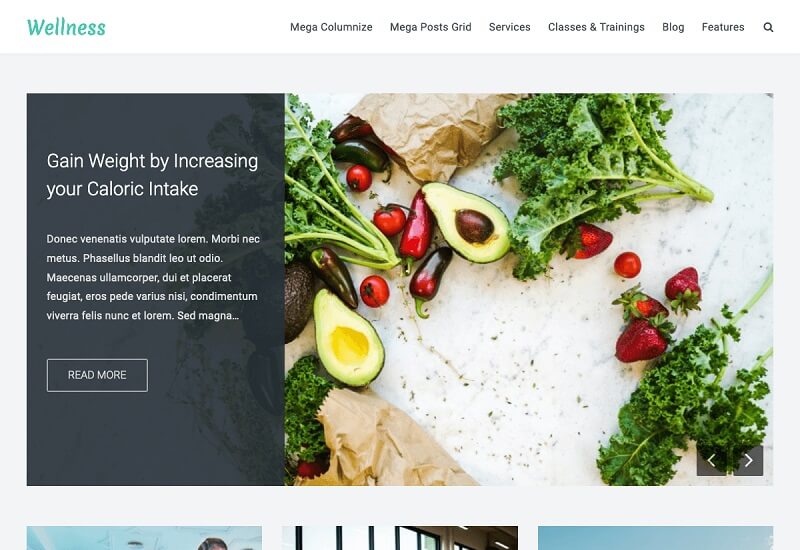Viewport: 800px width, 550px height.
Task: Open the rightmost post thumbnail with sky
Action: pyautogui.click(x=656, y=538)
